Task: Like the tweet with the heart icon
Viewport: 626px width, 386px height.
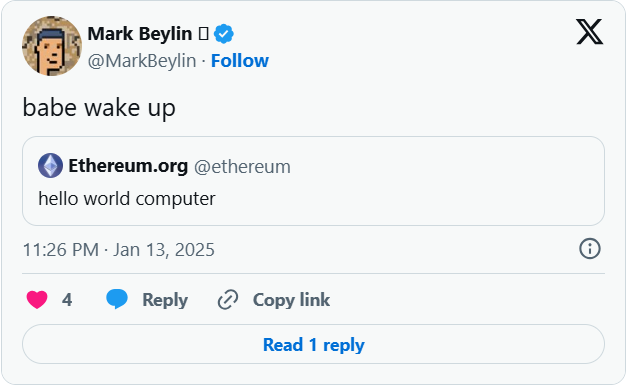Action: click(x=37, y=300)
